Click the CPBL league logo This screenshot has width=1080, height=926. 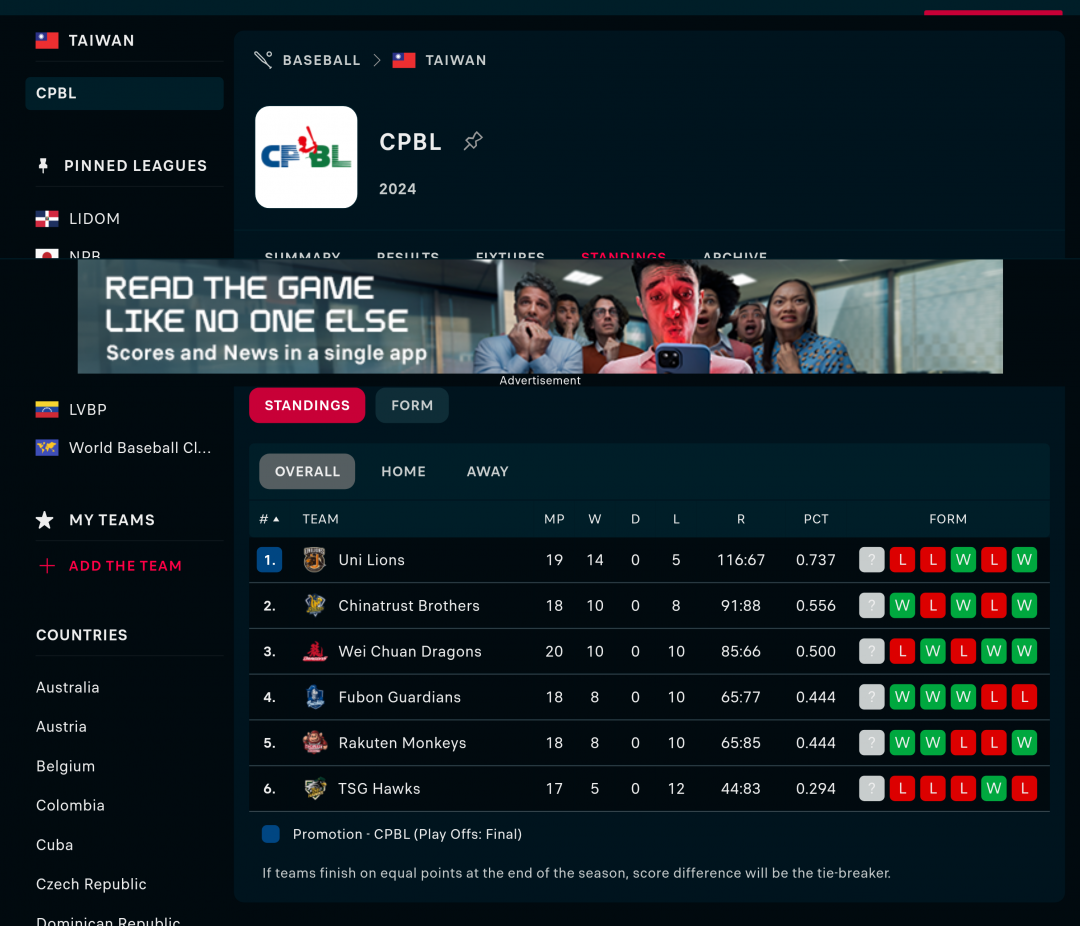(x=307, y=157)
